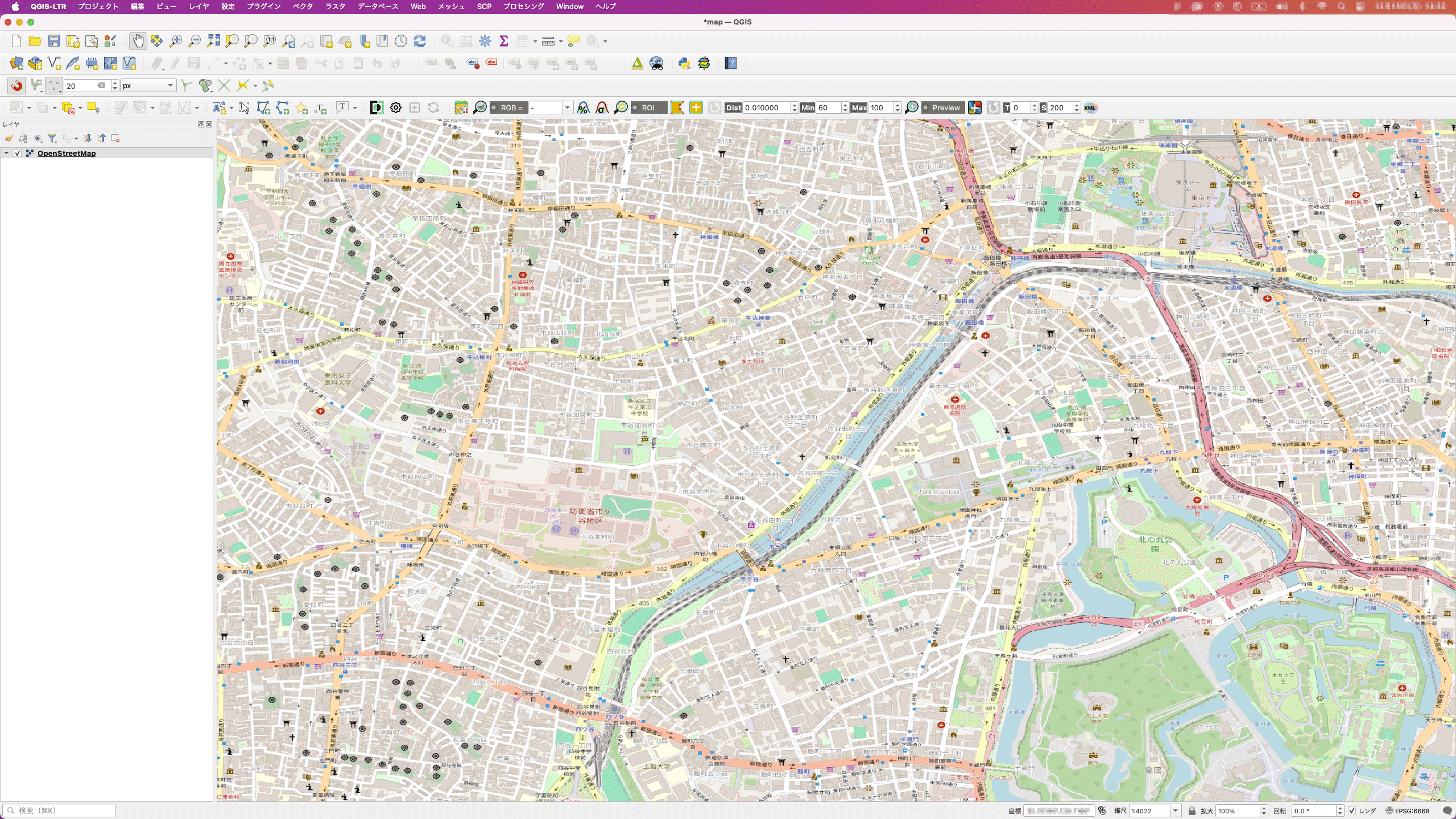Open the プロジェクト (Project) menu
The width and height of the screenshot is (1456, 819).
click(98, 6)
